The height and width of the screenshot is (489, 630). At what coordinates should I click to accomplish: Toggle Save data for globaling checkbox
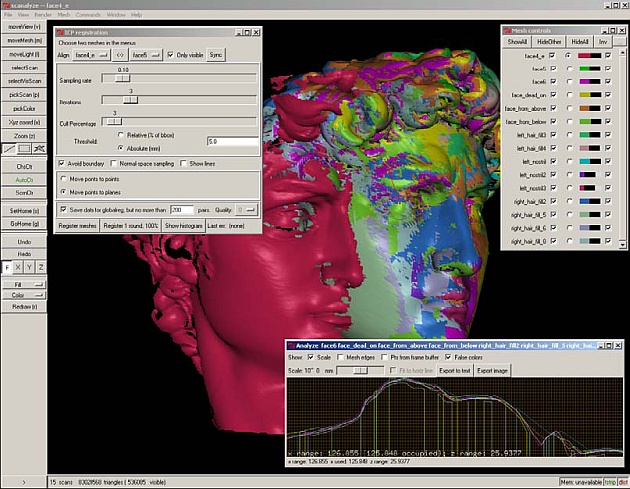63,209
